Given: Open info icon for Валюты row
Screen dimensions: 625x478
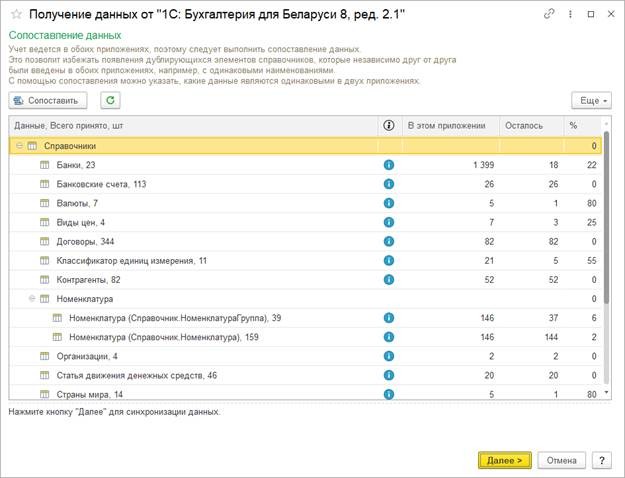Looking at the screenshot, I should 389,203.
